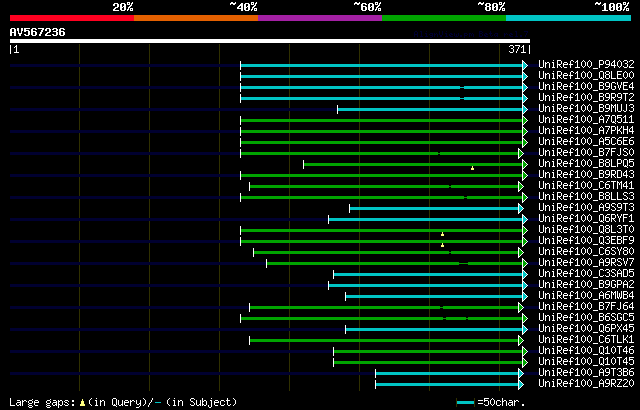640x410 pixels.
Task: Open the UniRef100_B9R9T2 hit label
Action: pos(586,98)
